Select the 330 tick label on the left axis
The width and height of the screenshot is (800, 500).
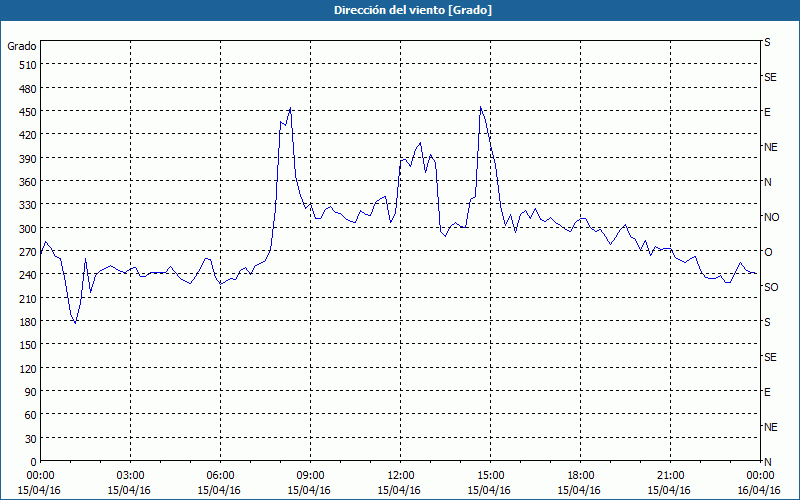point(28,205)
